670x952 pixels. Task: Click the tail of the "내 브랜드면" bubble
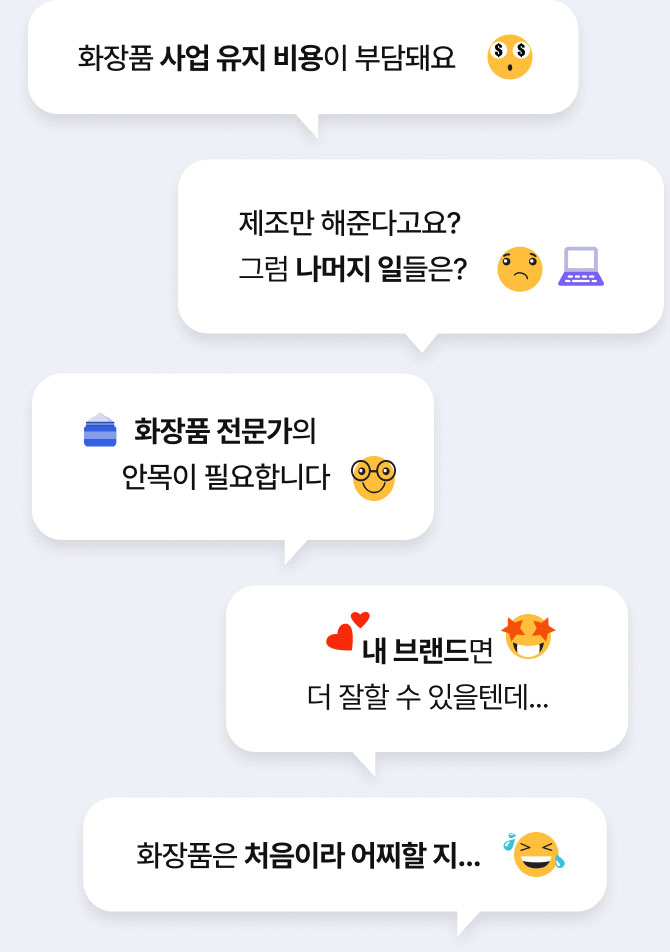click(x=364, y=762)
